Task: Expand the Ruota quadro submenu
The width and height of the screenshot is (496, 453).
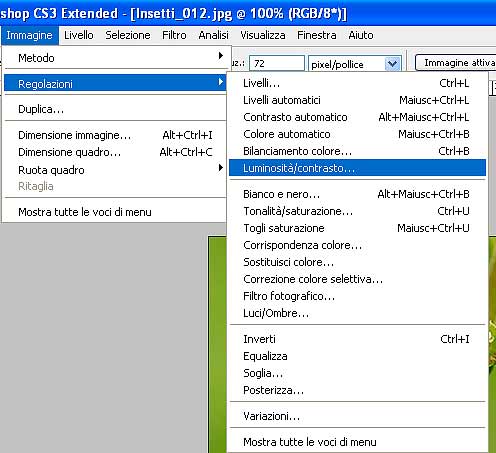Action: tap(115, 170)
